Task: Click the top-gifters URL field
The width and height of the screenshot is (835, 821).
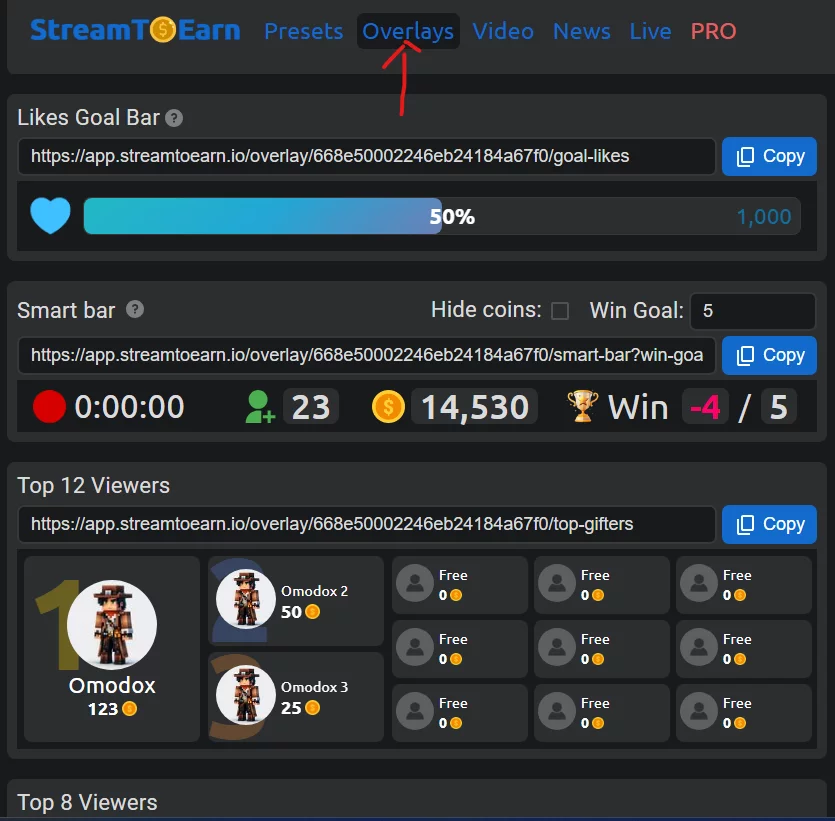Action: (x=366, y=524)
